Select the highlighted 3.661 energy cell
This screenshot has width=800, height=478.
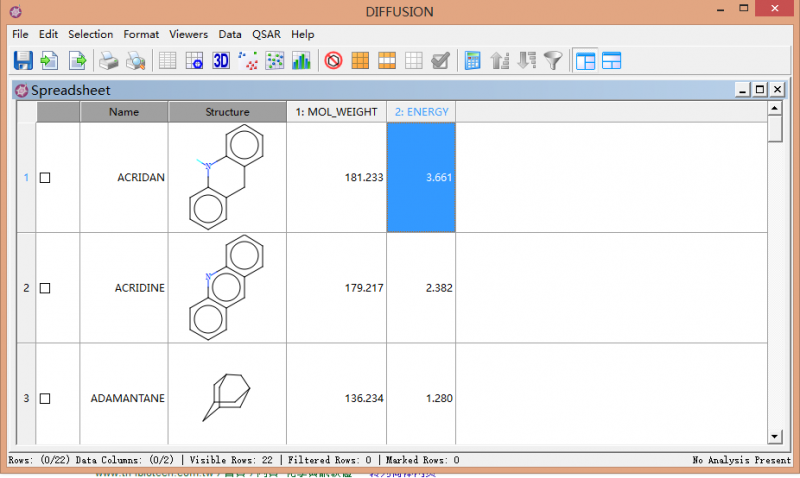[421, 178]
